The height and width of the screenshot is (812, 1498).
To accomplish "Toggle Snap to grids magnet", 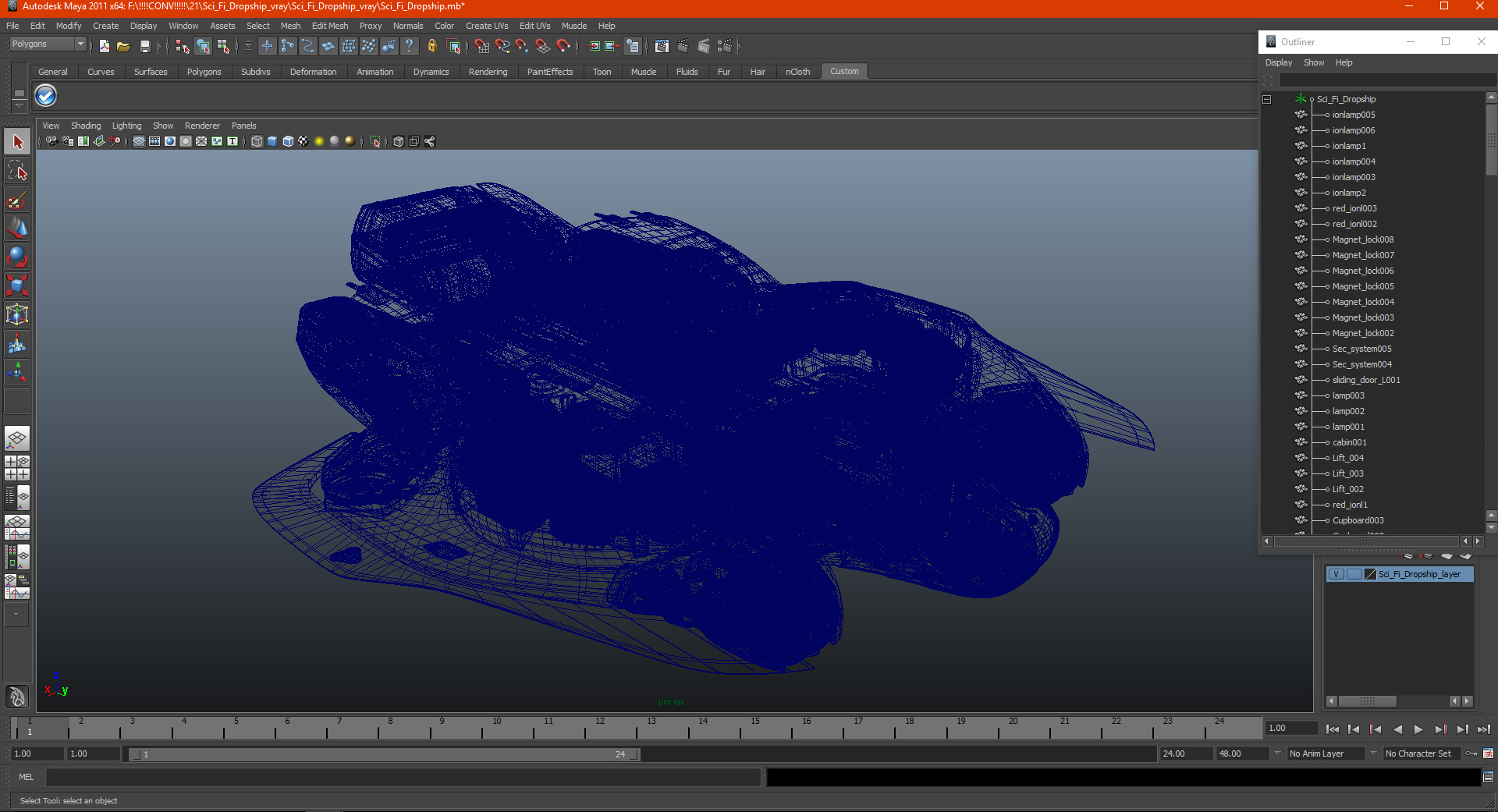I will pyautogui.click(x=482, y=47).
